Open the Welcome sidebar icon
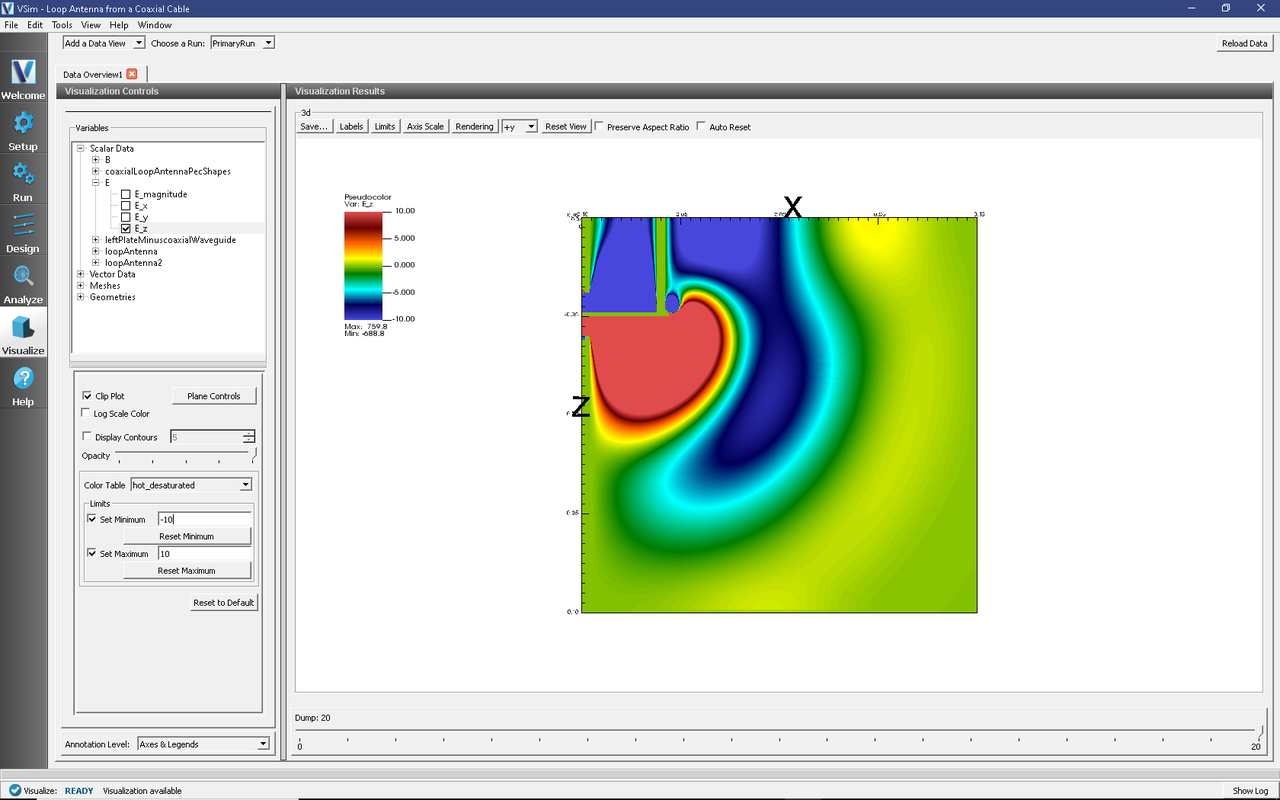The image size is (1280, 800). tap(23, 79)
